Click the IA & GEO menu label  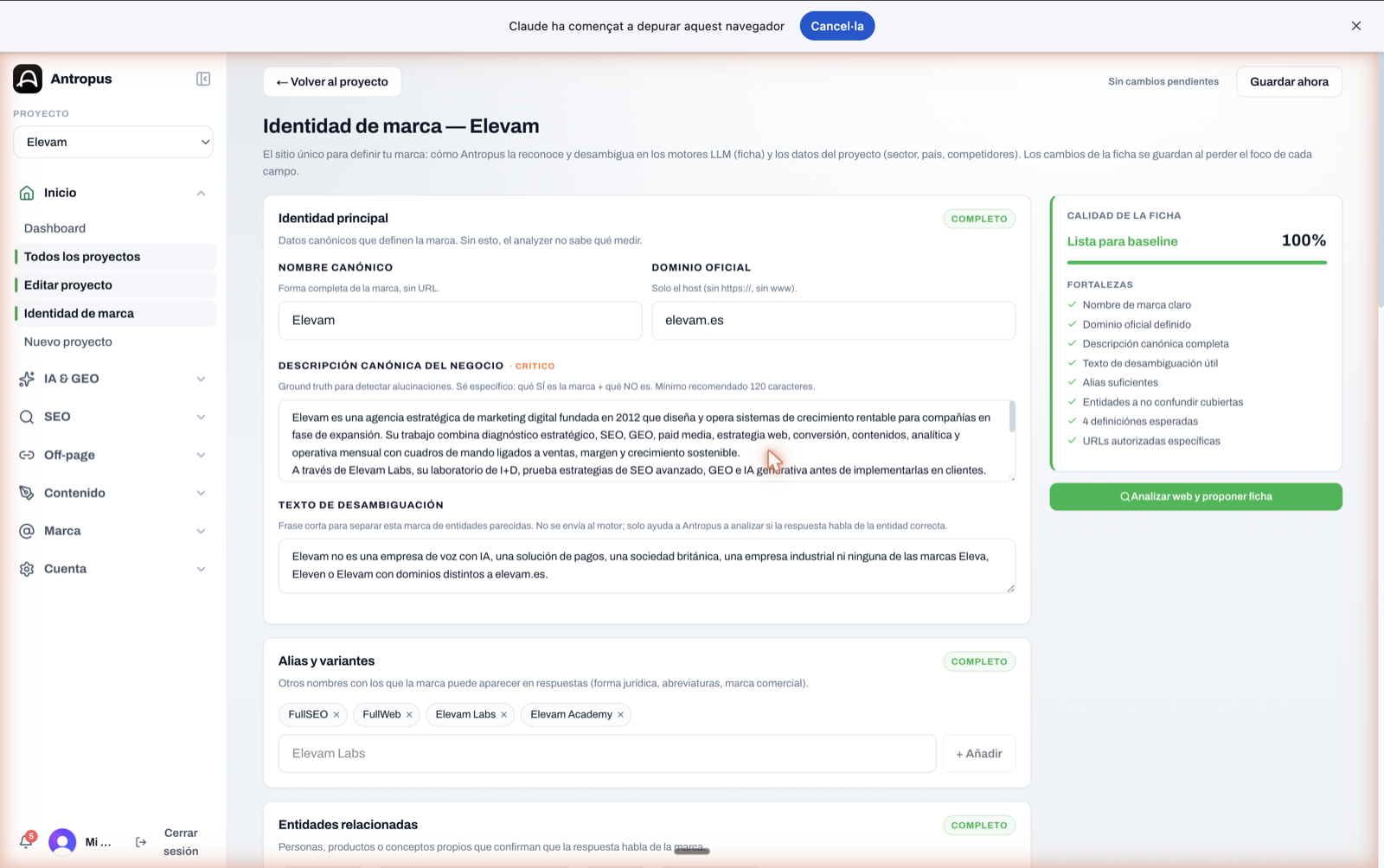[x=72, y=379]
